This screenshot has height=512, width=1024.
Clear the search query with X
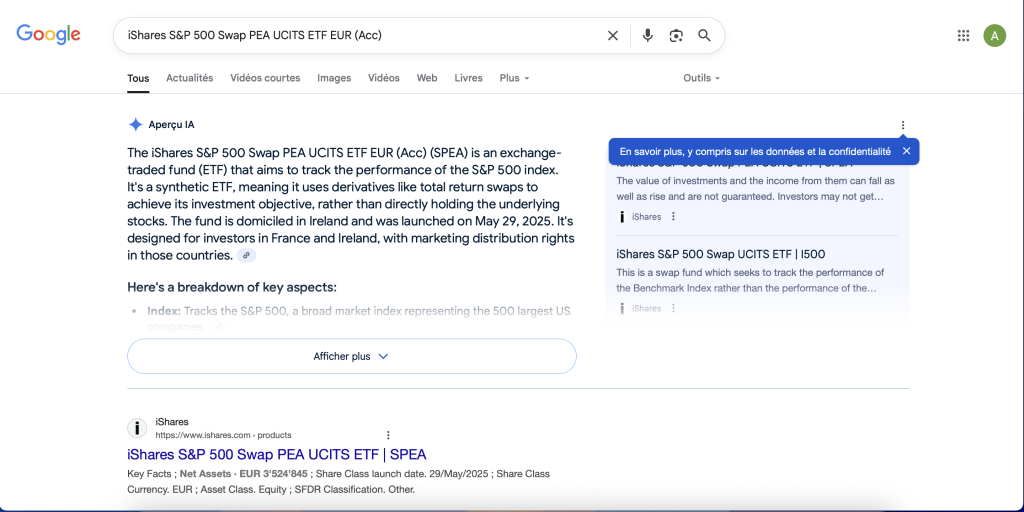[x=613, y=35]
